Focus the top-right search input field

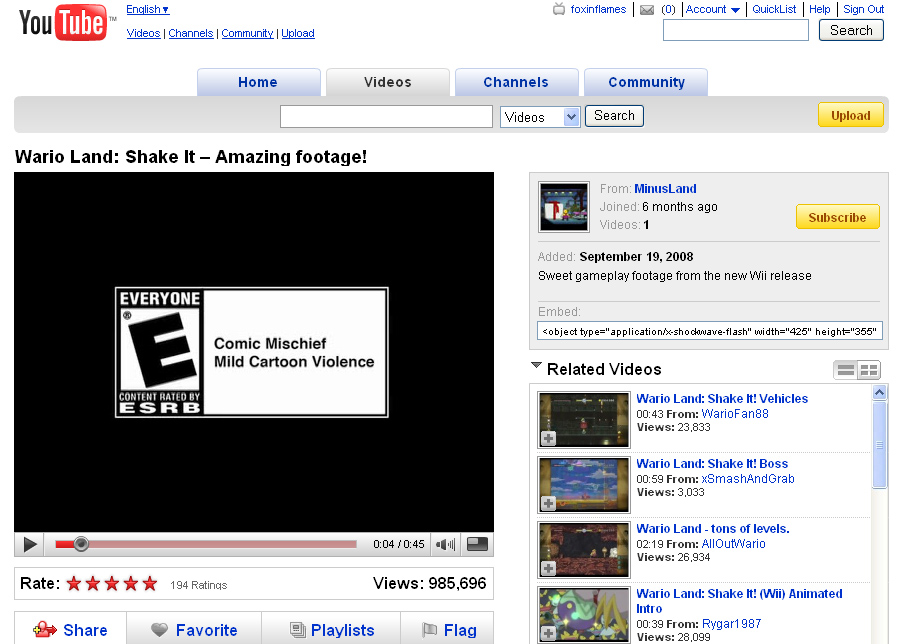point(736,31)
